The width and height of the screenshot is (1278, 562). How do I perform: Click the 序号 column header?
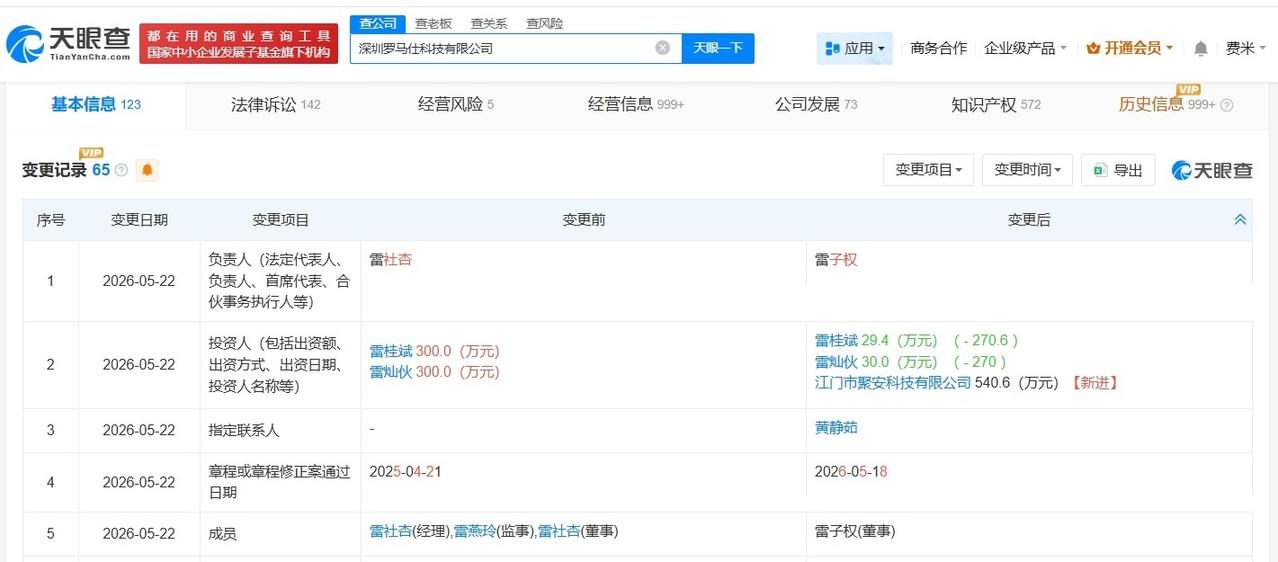[x=50, y=220]
